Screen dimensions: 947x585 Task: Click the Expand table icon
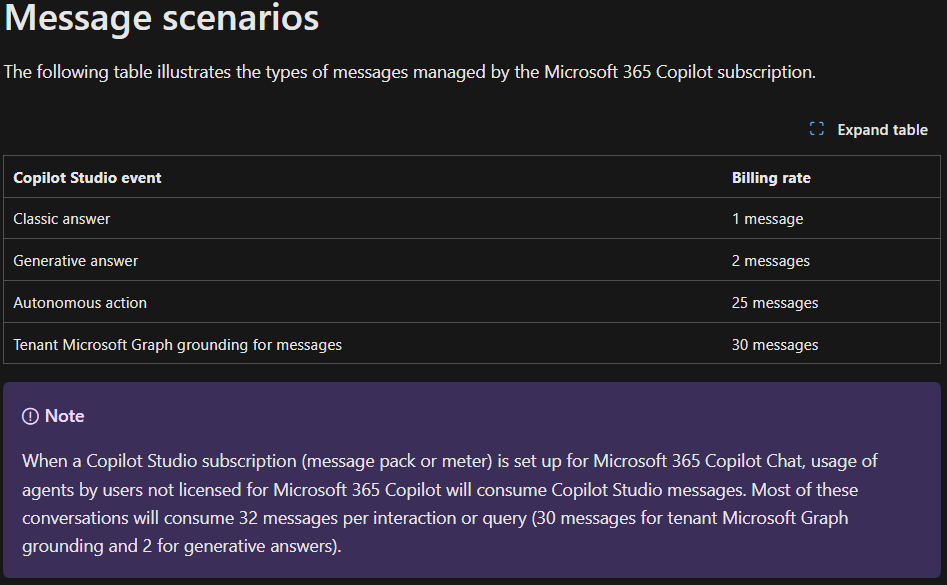816,129
